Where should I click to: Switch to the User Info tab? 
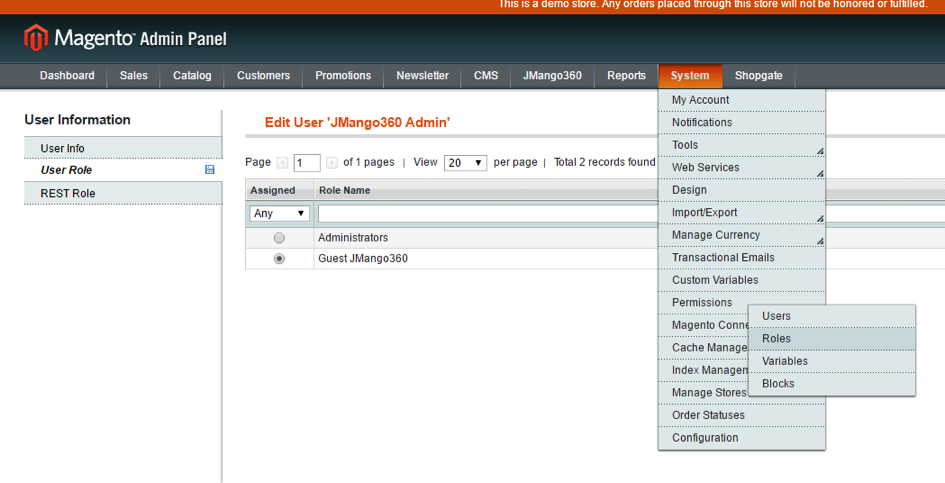123,148
